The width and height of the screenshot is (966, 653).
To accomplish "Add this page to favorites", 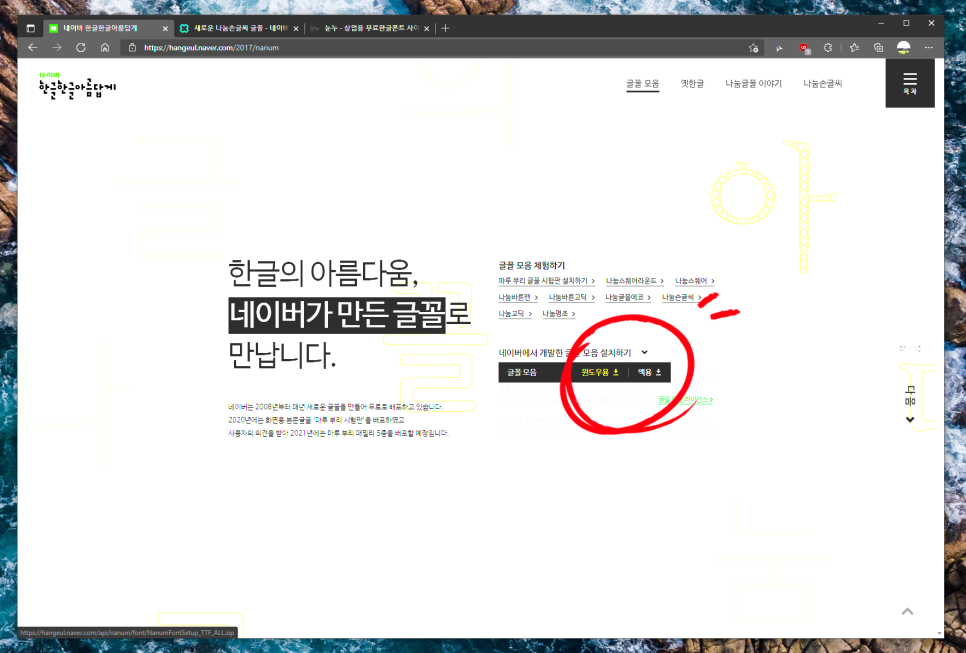I will point(753,47).
